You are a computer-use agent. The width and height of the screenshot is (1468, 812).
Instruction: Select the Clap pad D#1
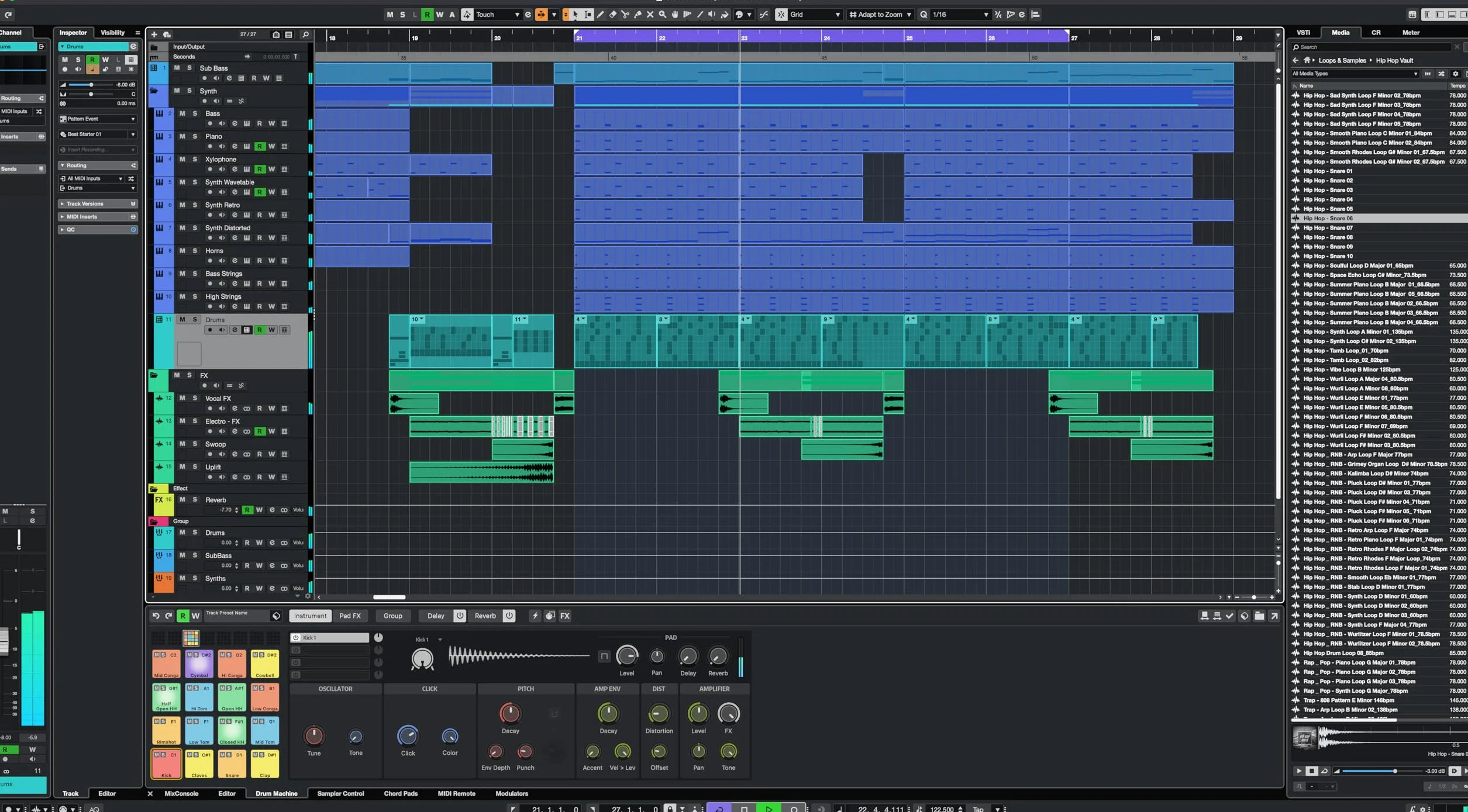[265, 764]
